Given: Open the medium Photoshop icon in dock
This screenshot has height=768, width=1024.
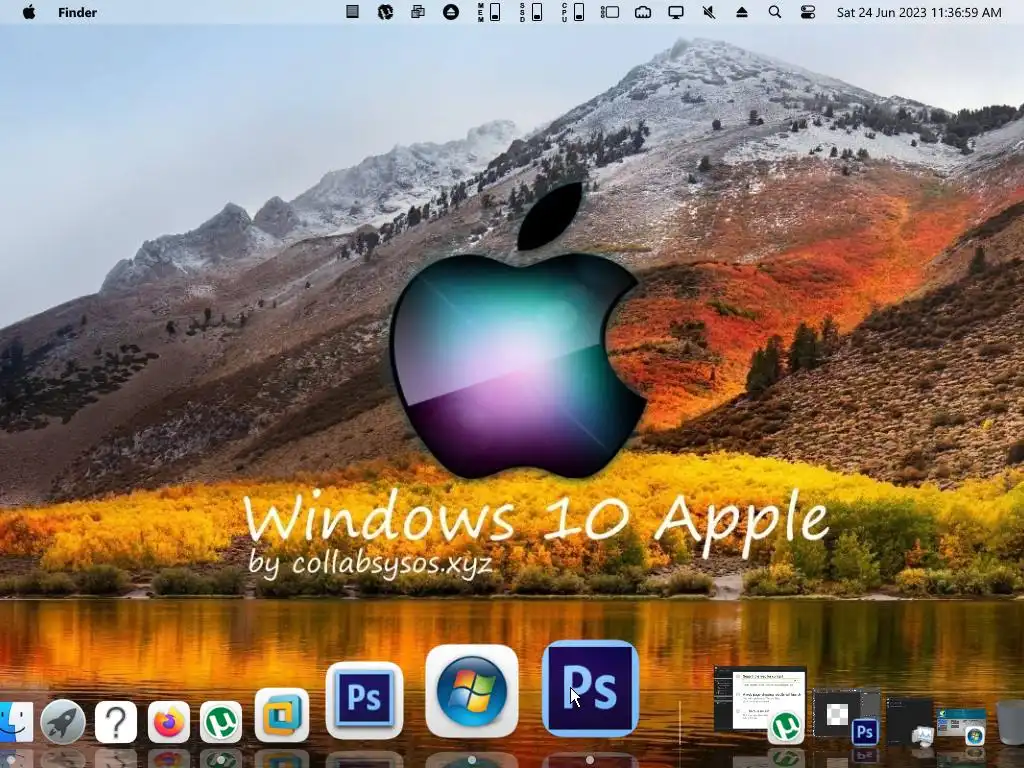Looking at the screenshot, I should click(364, 700).
